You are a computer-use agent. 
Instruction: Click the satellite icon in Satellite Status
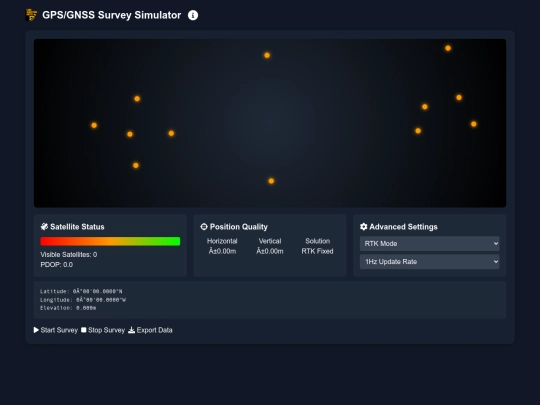[x=44, y=227]
